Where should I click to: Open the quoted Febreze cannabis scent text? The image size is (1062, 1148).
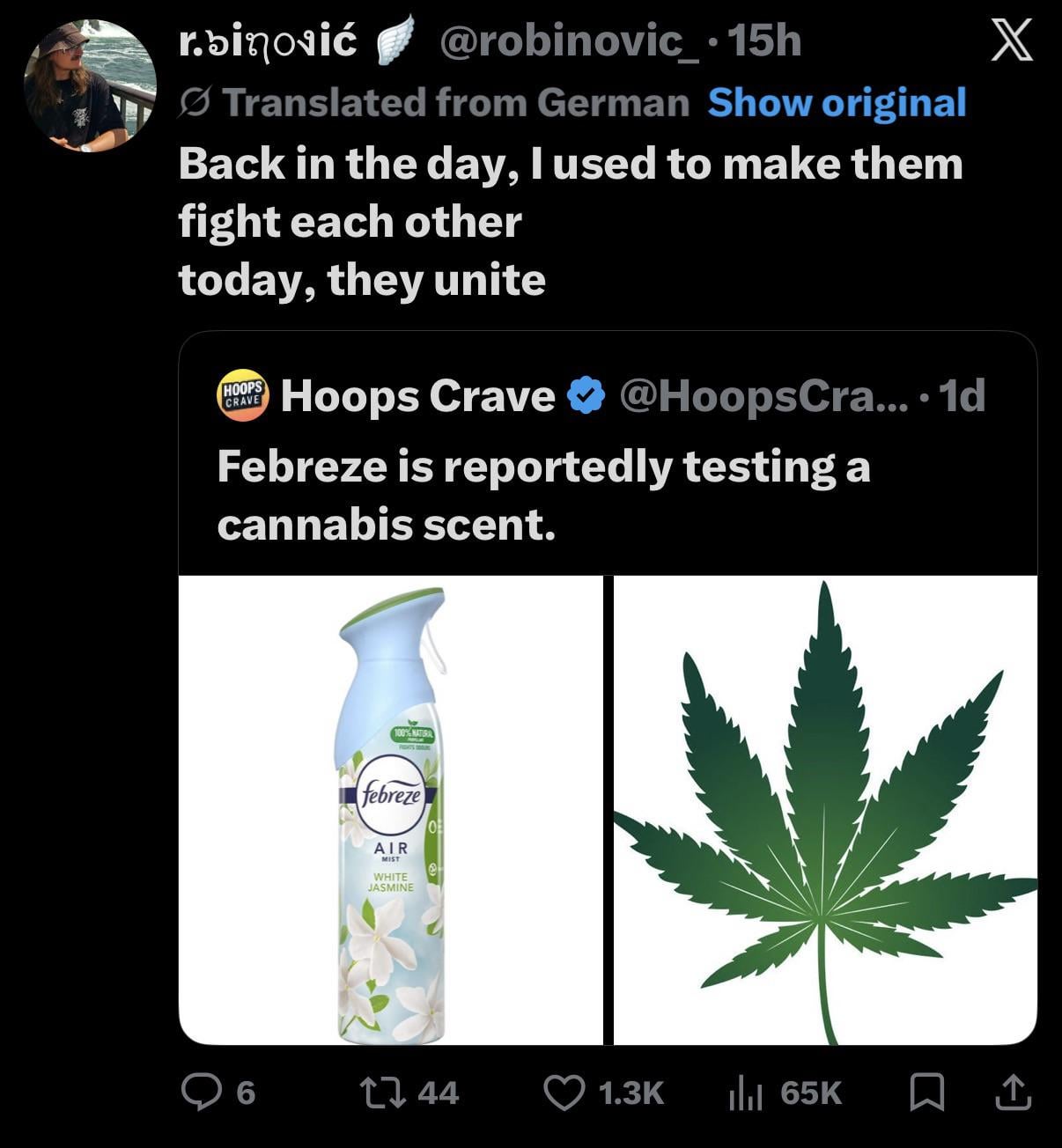[x=543, y=495]
